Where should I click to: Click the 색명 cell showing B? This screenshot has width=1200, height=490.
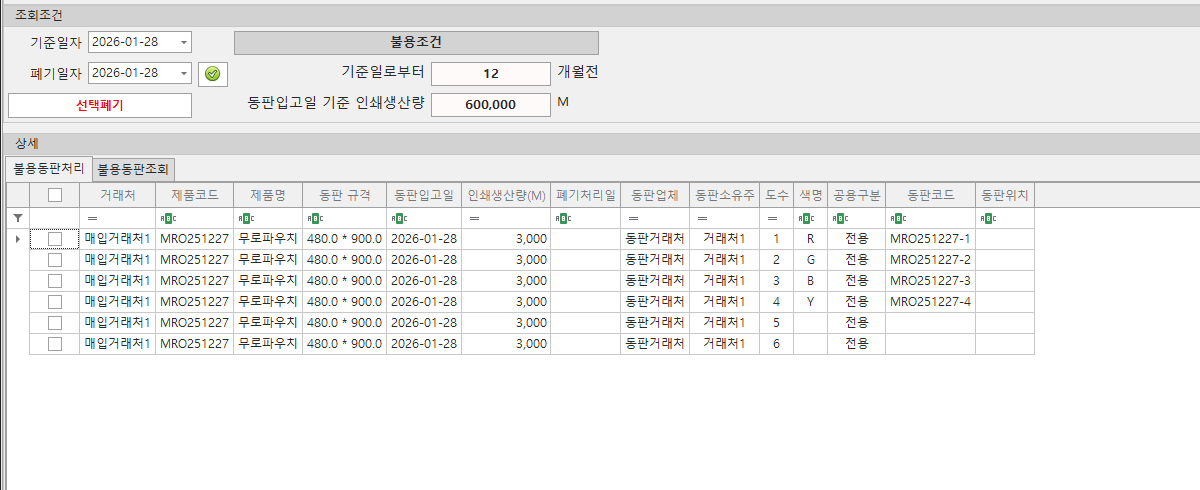(x=810, y=281)
